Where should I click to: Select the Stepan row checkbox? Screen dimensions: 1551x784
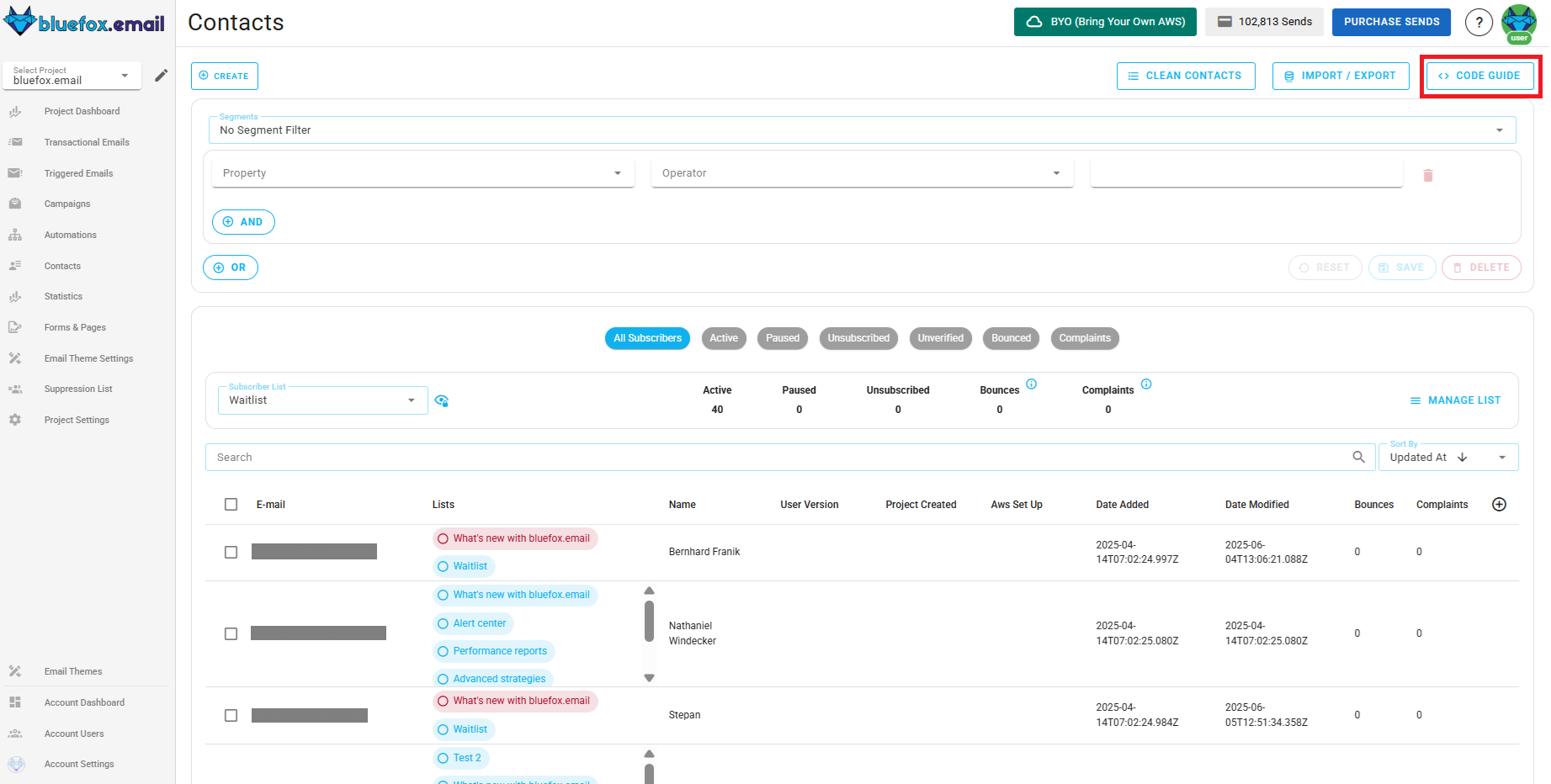231,715
